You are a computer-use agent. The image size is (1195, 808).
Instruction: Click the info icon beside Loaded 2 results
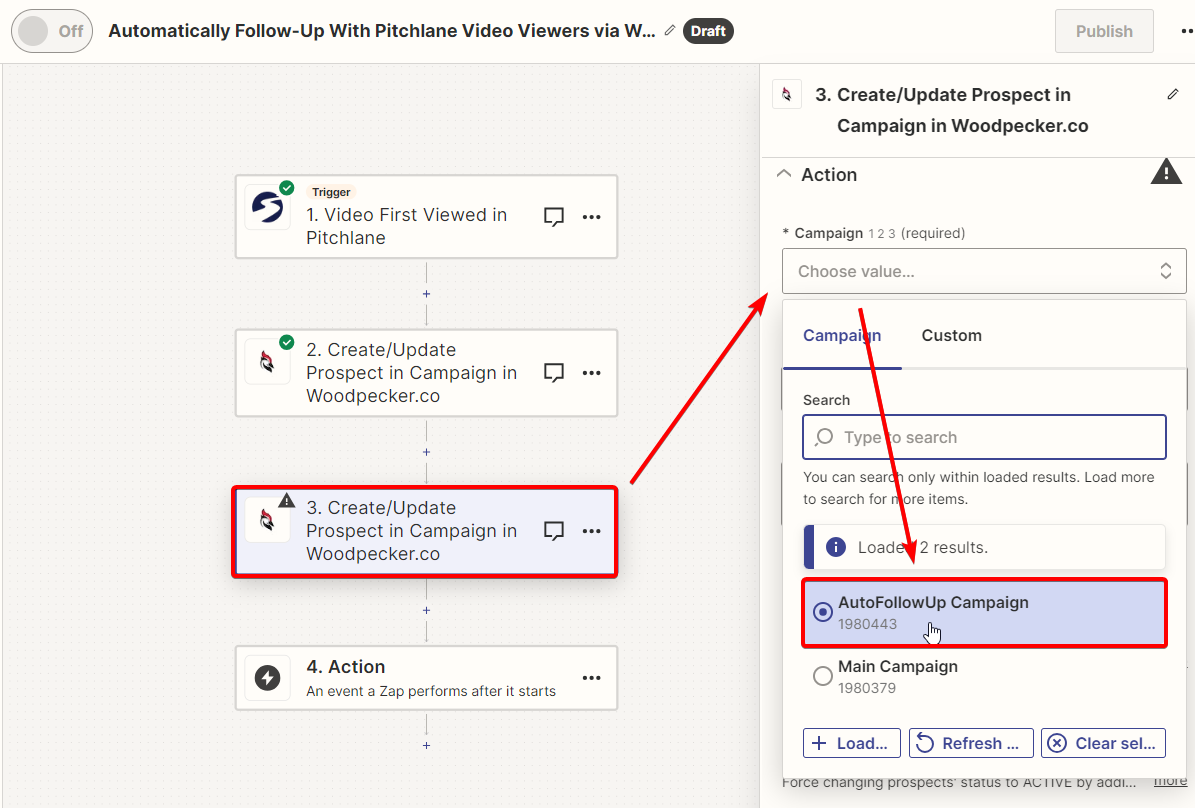836,547
